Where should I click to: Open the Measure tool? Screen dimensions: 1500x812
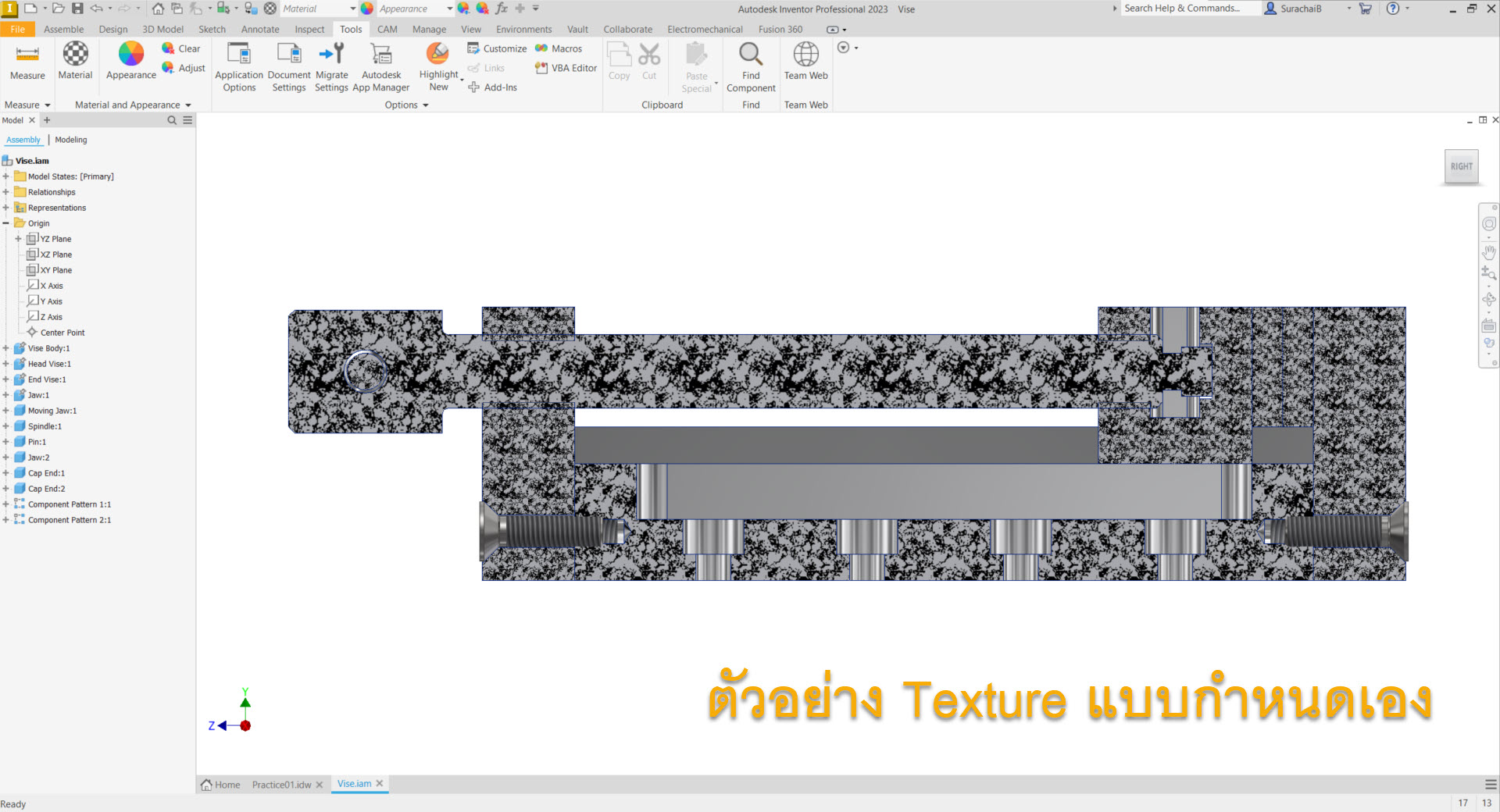click(27, 62)
